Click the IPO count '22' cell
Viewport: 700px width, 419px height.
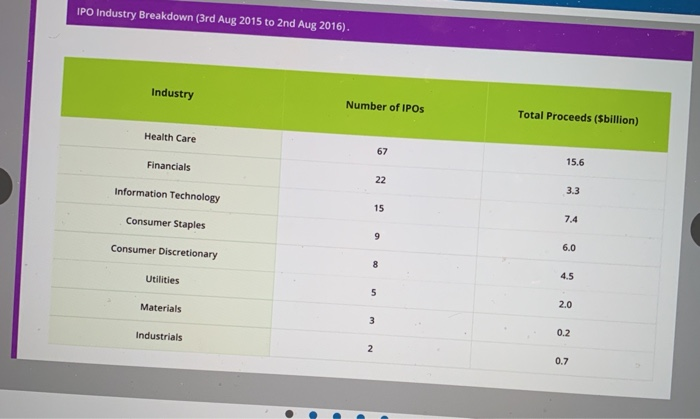tap(380, 180)
